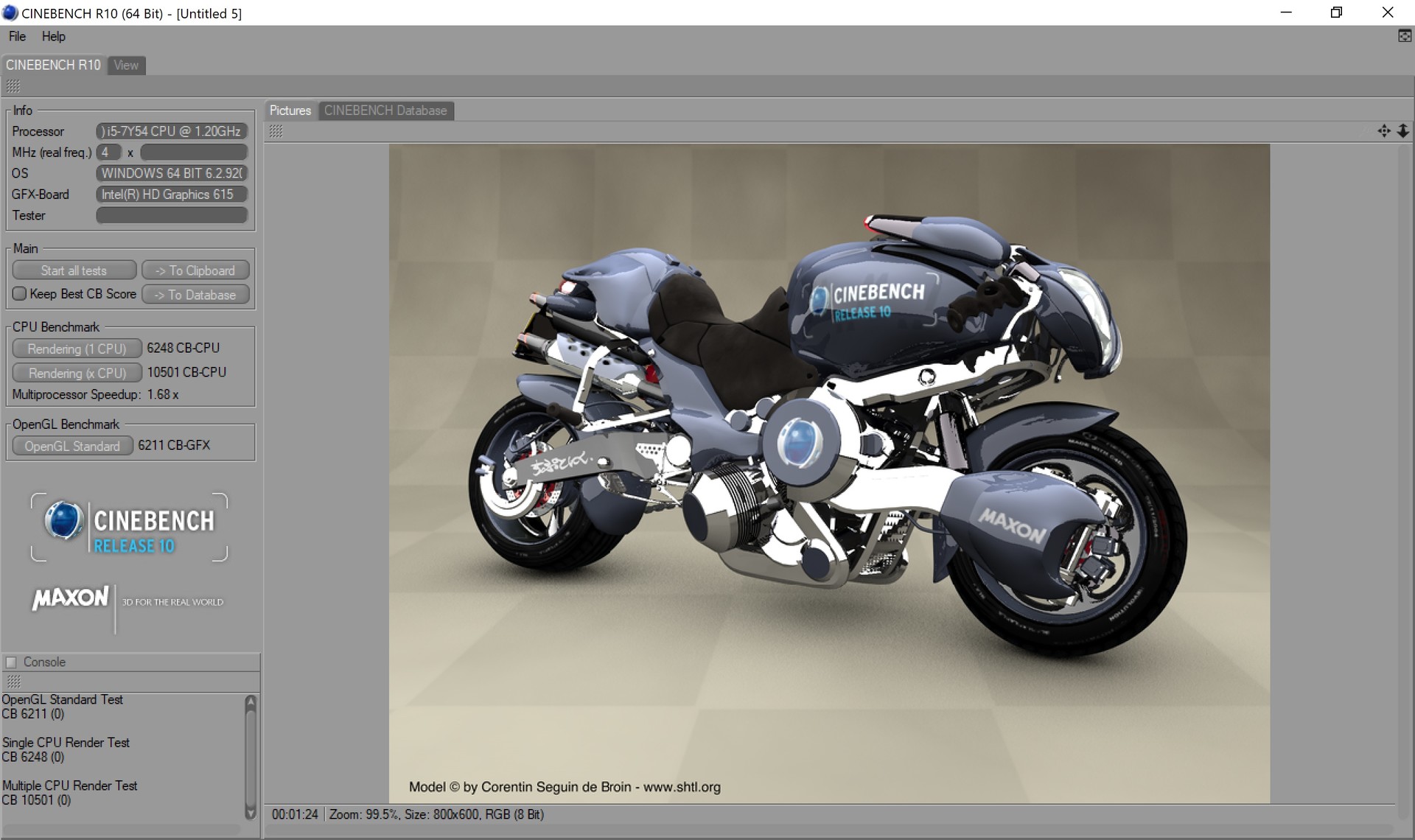Click the CINEBENCH Release 10 logo
Viewport: 1415px width, 840px height.
click(130, 528)
